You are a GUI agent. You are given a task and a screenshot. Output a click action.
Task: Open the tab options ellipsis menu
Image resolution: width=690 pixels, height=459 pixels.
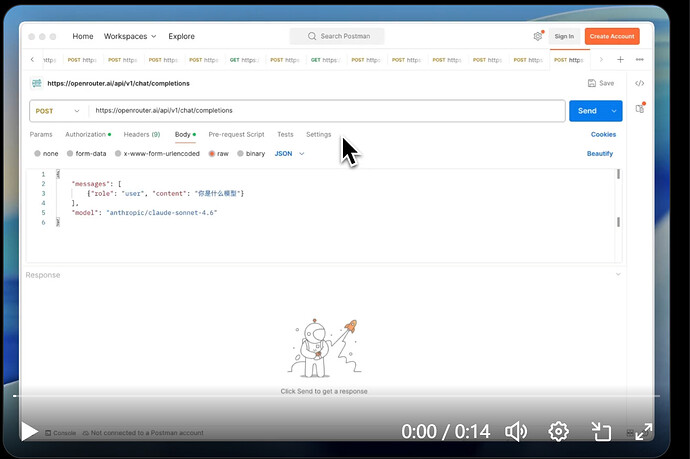(639, 59)
